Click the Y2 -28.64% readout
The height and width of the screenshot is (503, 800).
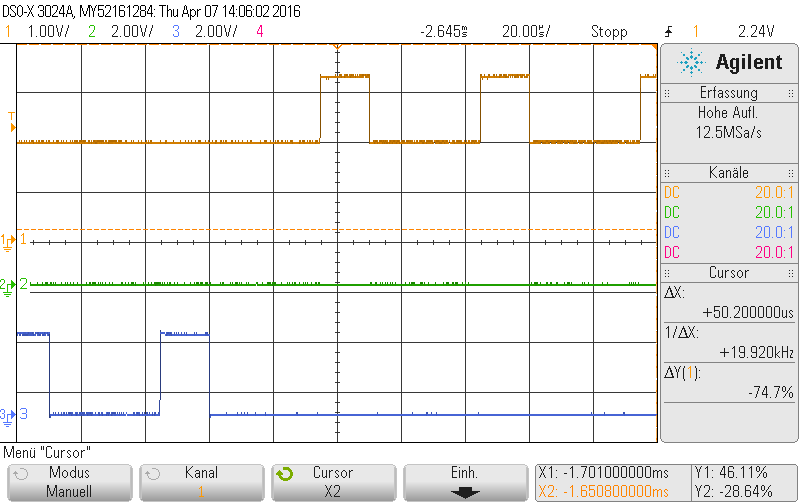[733, 492]
